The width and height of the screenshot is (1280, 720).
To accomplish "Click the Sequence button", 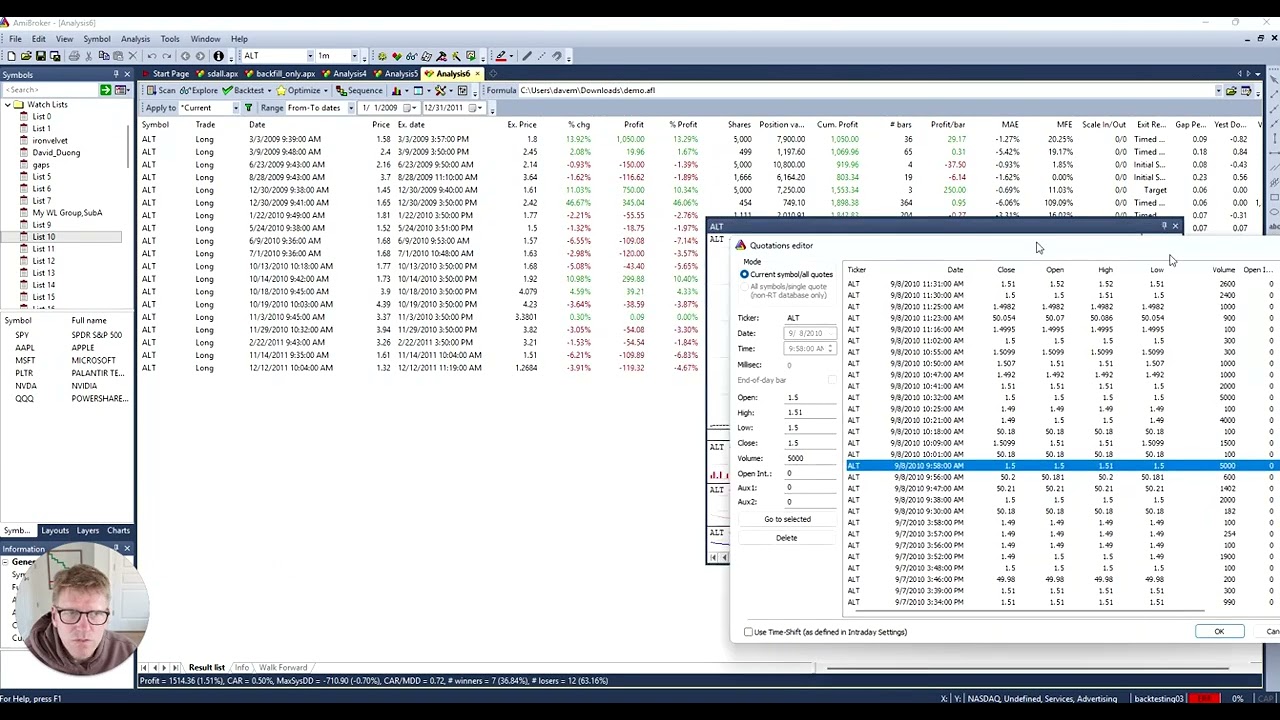I will tap(359, 90).
